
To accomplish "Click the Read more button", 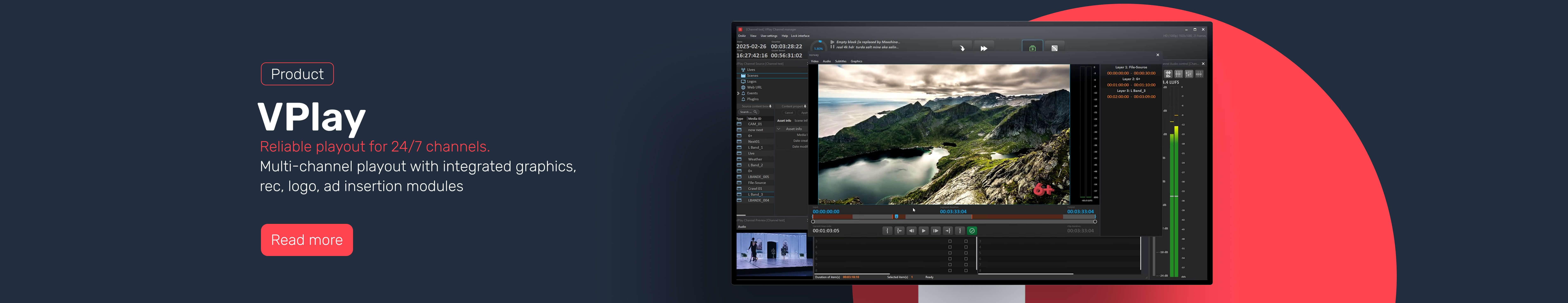I will point(307,240).
